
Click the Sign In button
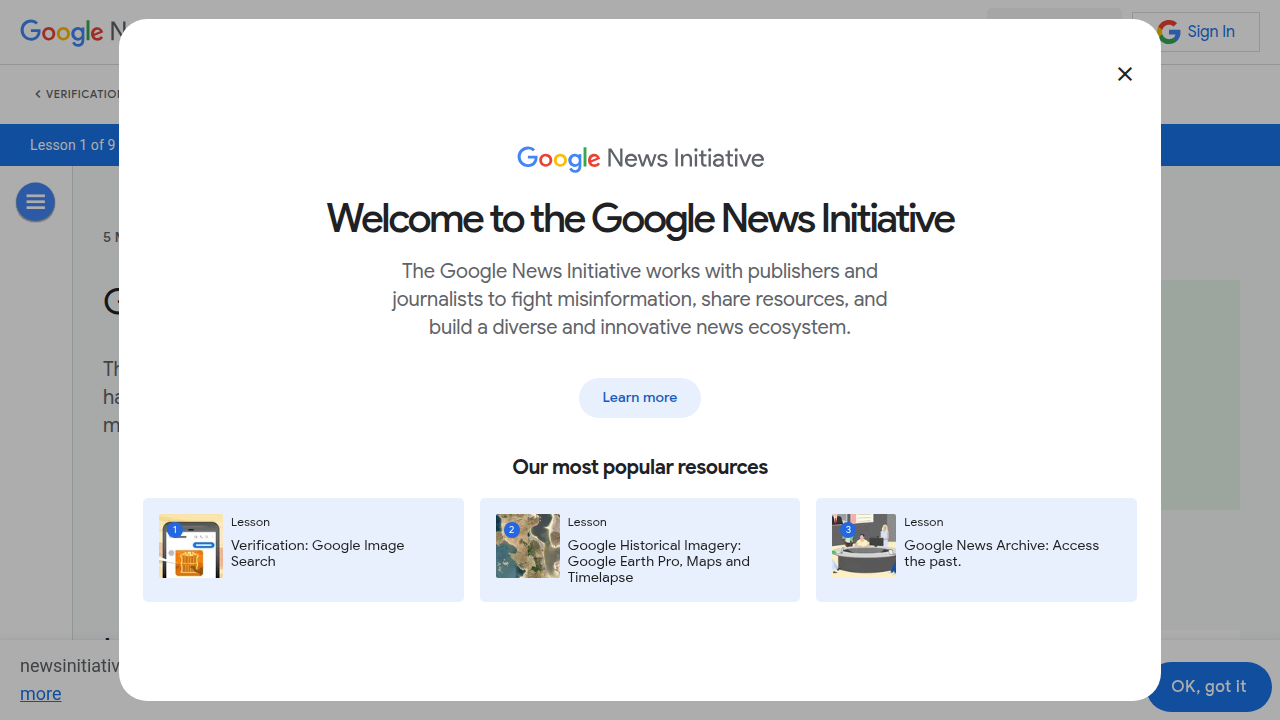point(1196,32)
